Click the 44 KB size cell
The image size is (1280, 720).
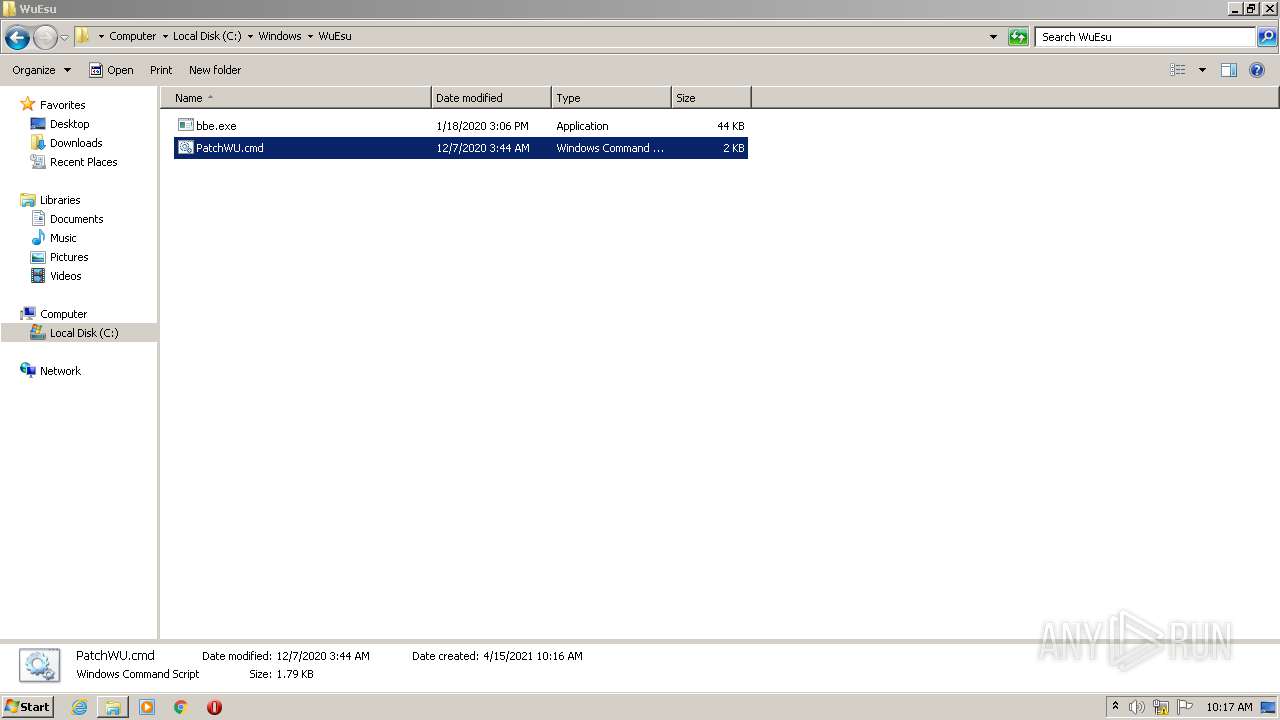tap(730, 126)
